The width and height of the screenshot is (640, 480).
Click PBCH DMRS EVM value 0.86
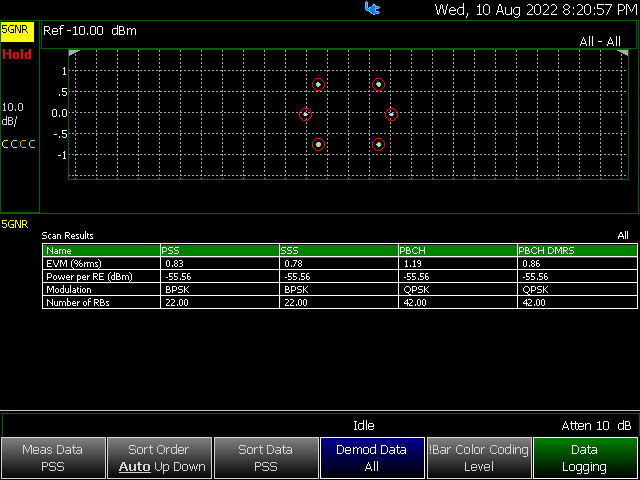click(x=532, y=264)
